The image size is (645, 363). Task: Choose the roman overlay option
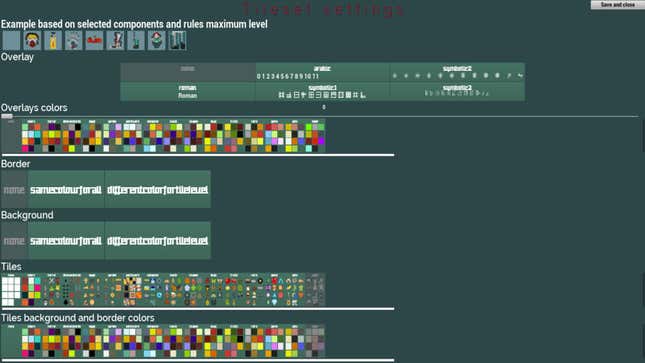(x=188, y=91)
